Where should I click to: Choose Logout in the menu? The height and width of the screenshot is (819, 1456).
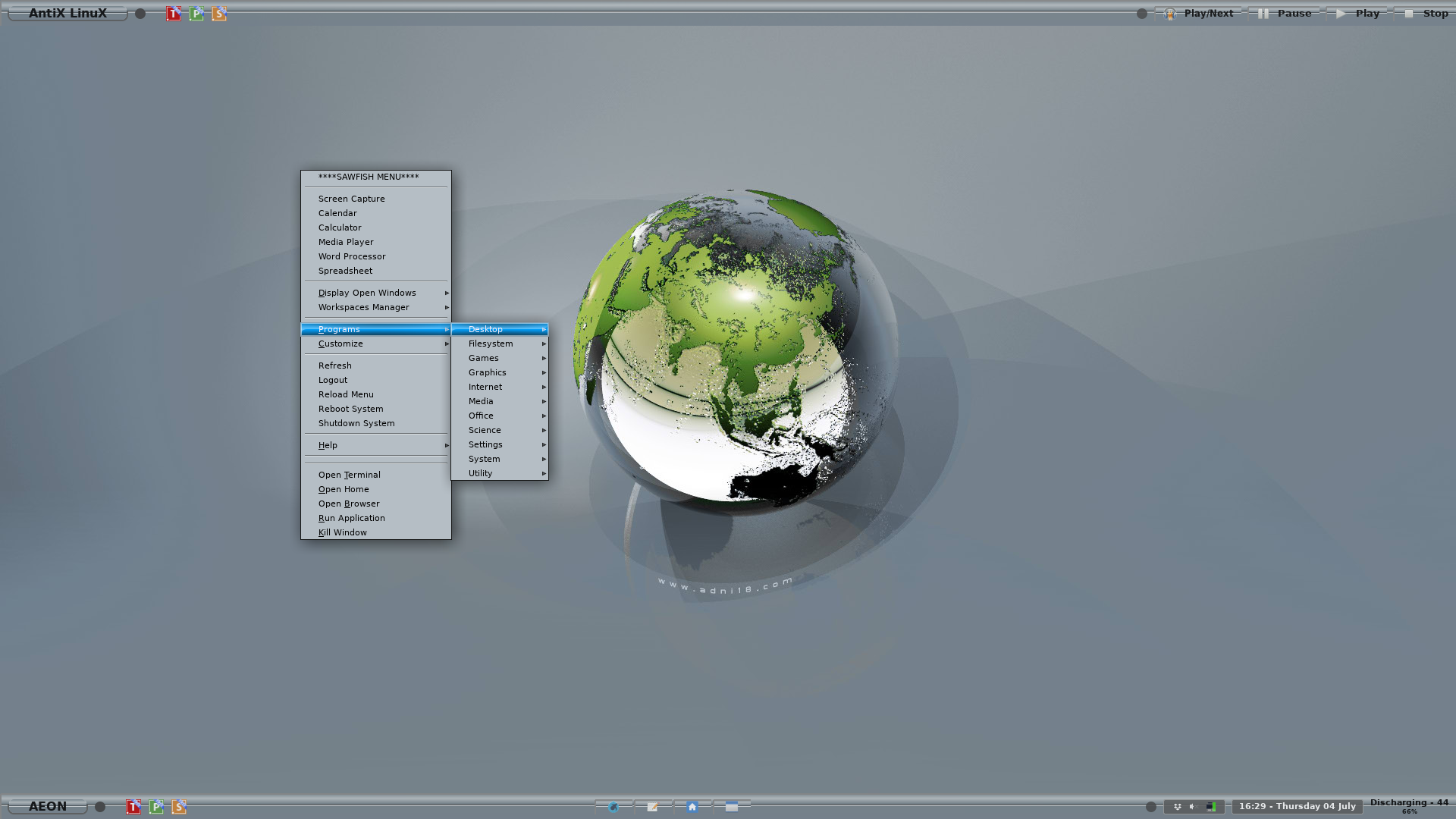click(x=376, y=380)
